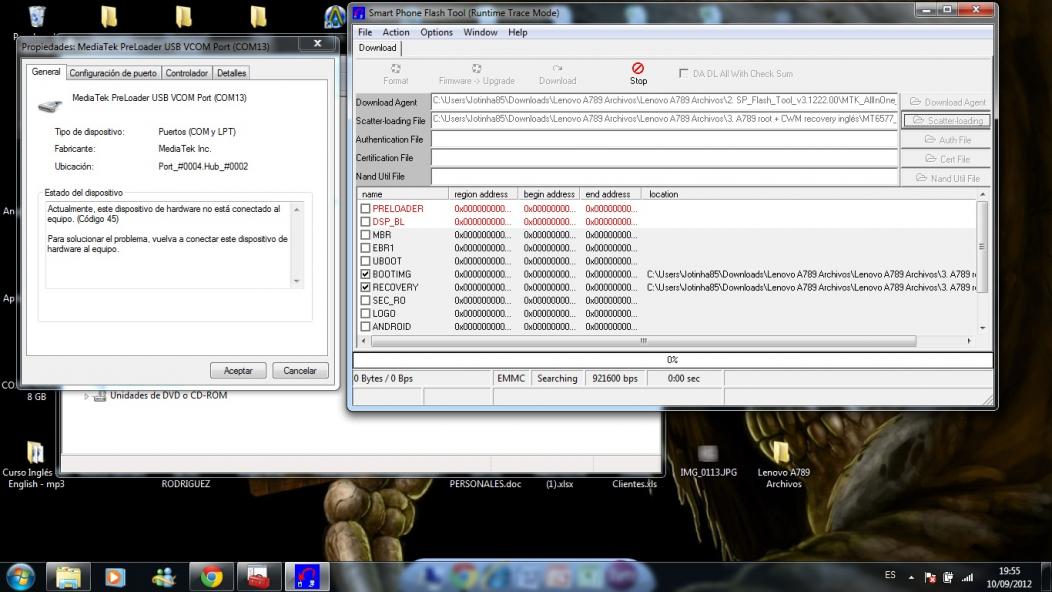This screenshot has width=1052, height=592.
Task: Open the Recycle Bin desktop icon
Action: (37, 16)
